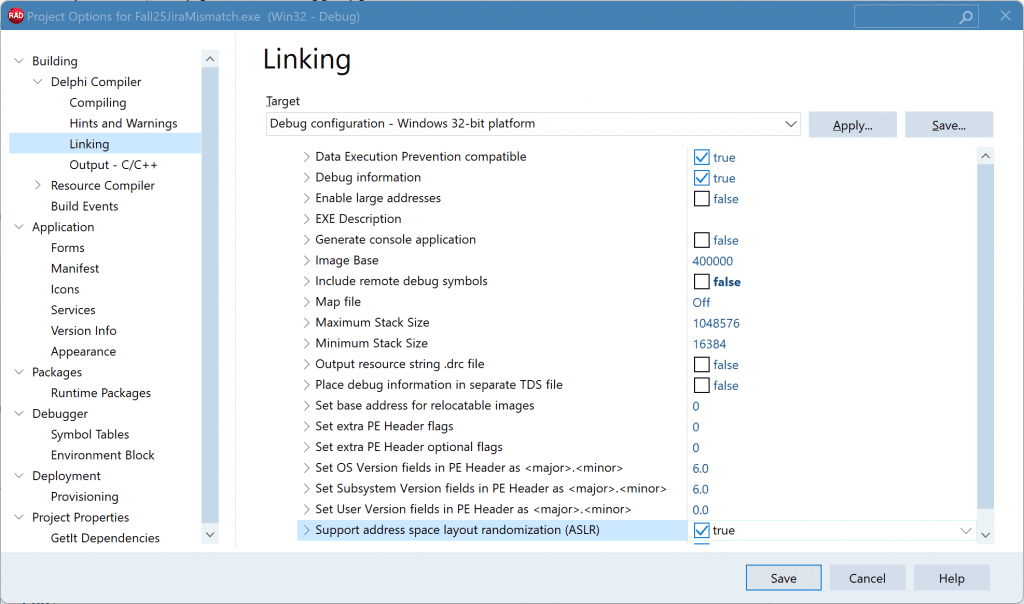Open the Build Events page
1024x604 pixels.
[85, 206]
